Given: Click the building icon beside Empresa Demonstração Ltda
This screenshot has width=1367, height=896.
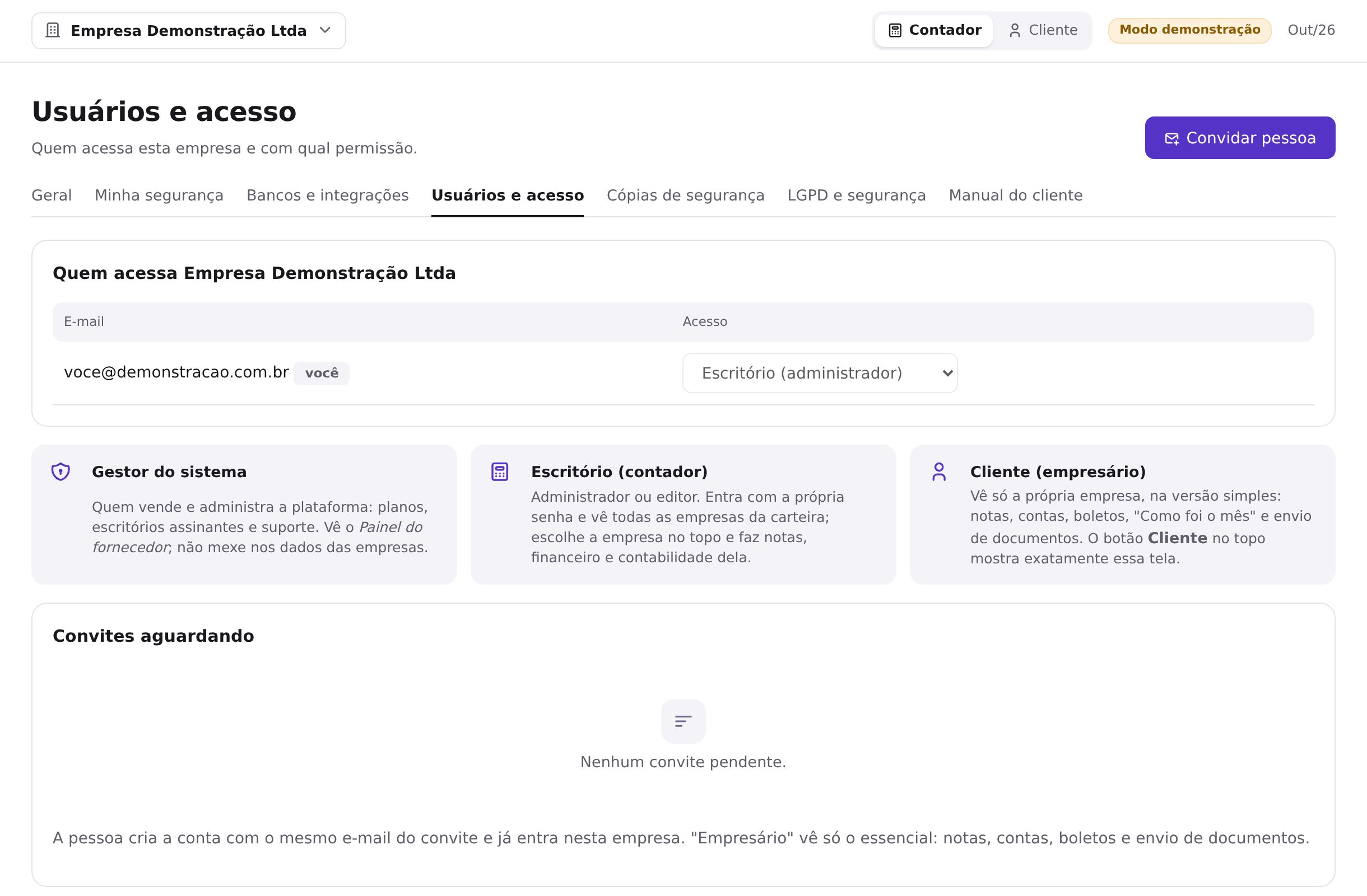Looking at the screenshot, I should click(x=53, y=30).
